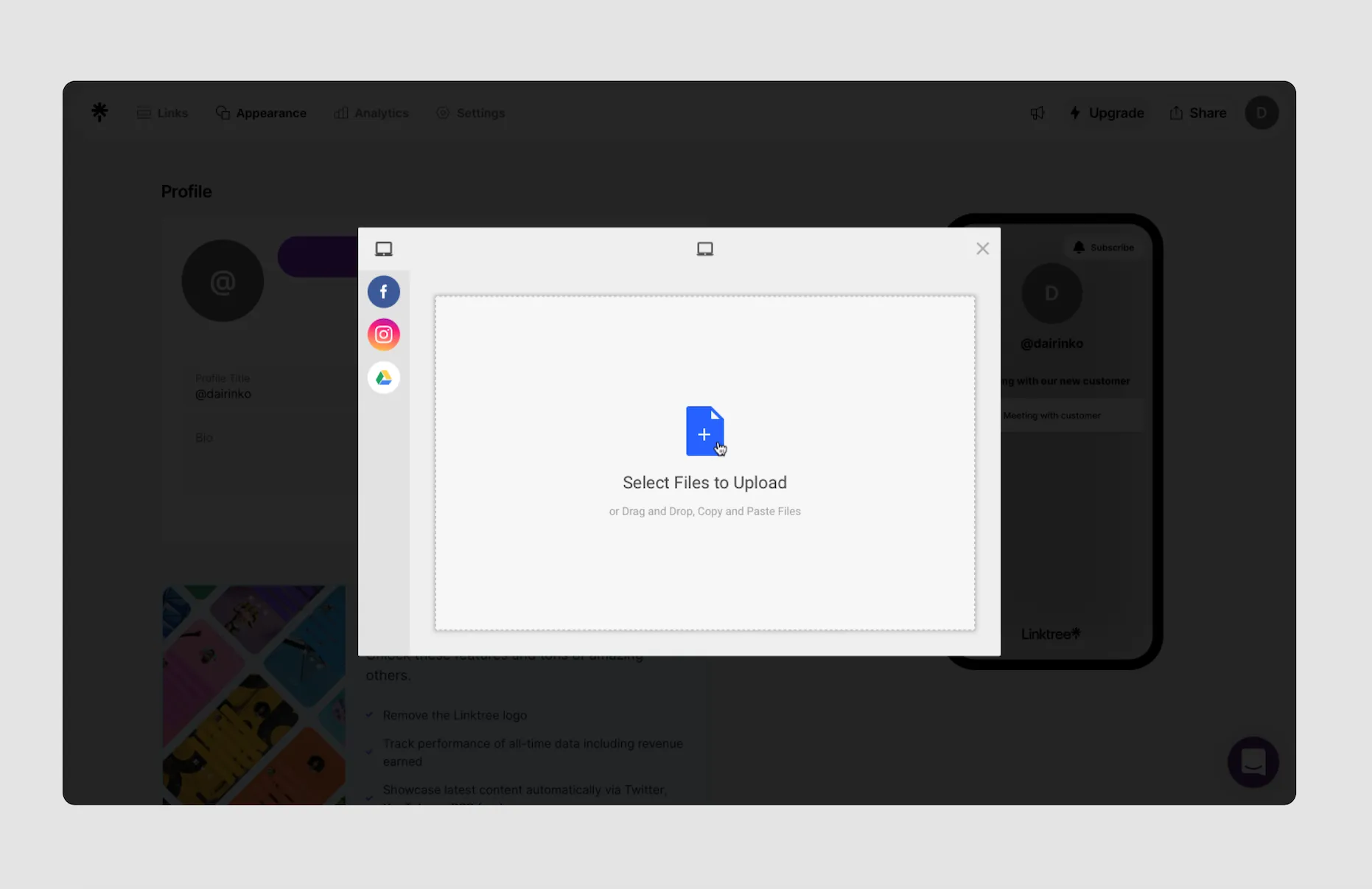Image resolution: width=1372 pixels, height=889 pixels.
Task: Select Instagram as the upload source
Action: (x=383, y=335)
